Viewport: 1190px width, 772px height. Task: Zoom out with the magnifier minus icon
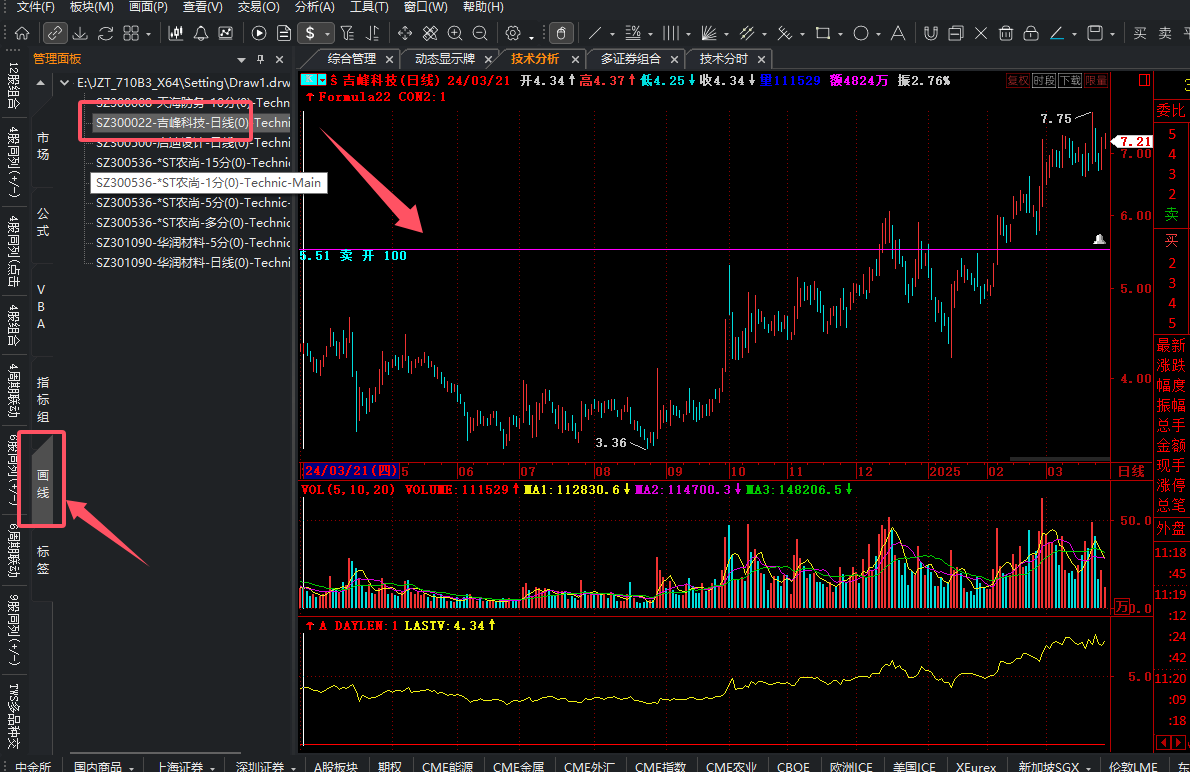coord(480,33)
